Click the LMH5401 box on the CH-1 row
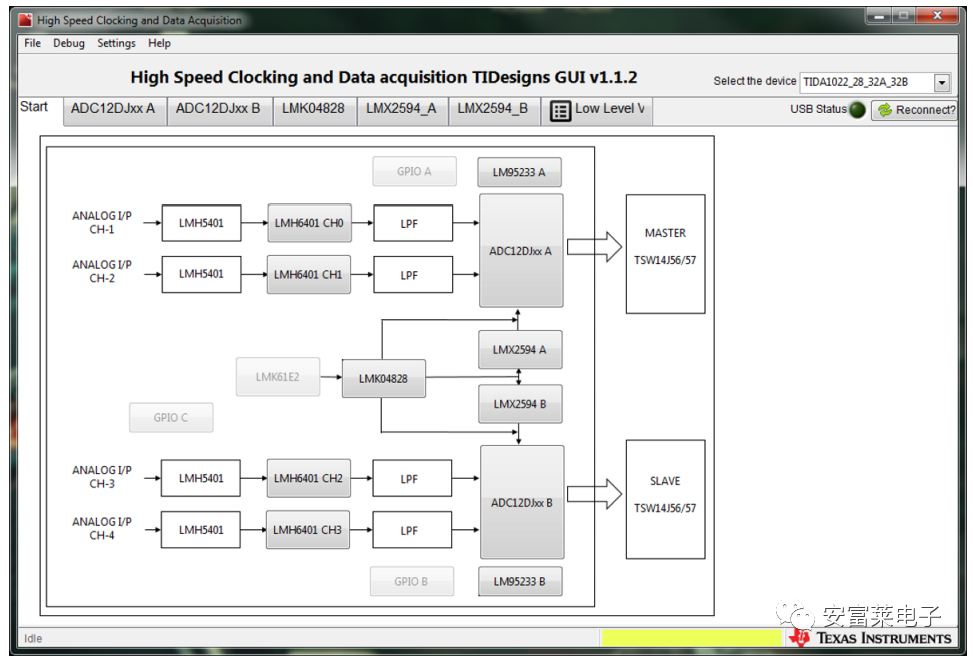The height and width of the screenshot is (659, 973). (x=202, y=223)
